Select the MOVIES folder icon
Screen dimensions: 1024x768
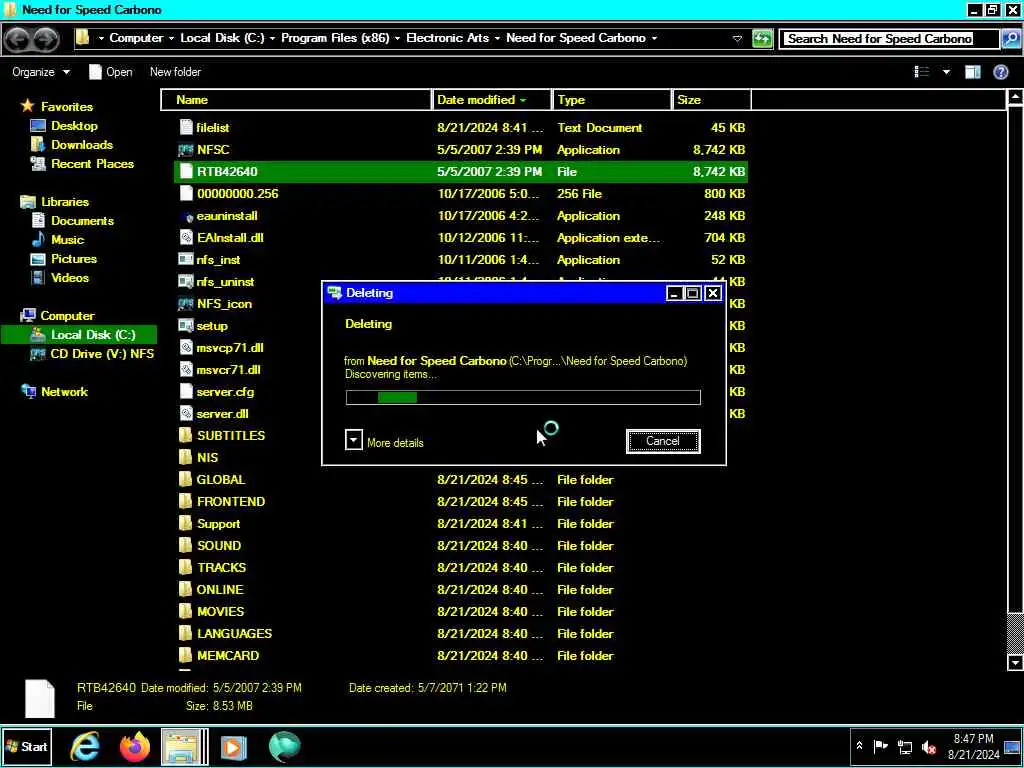click(186, 612)
